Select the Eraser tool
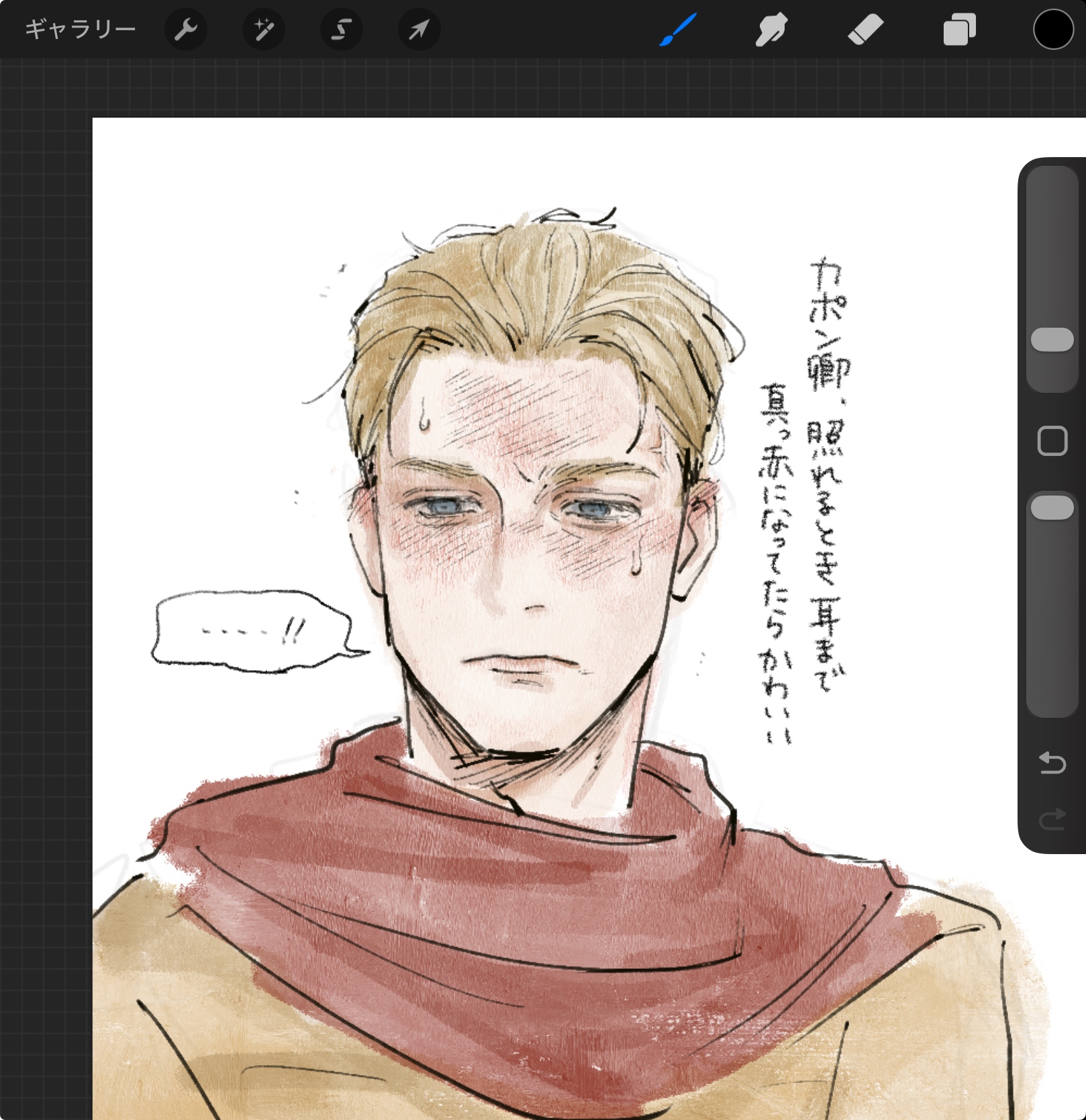Screen dimensions: 1086x1120 865,30
